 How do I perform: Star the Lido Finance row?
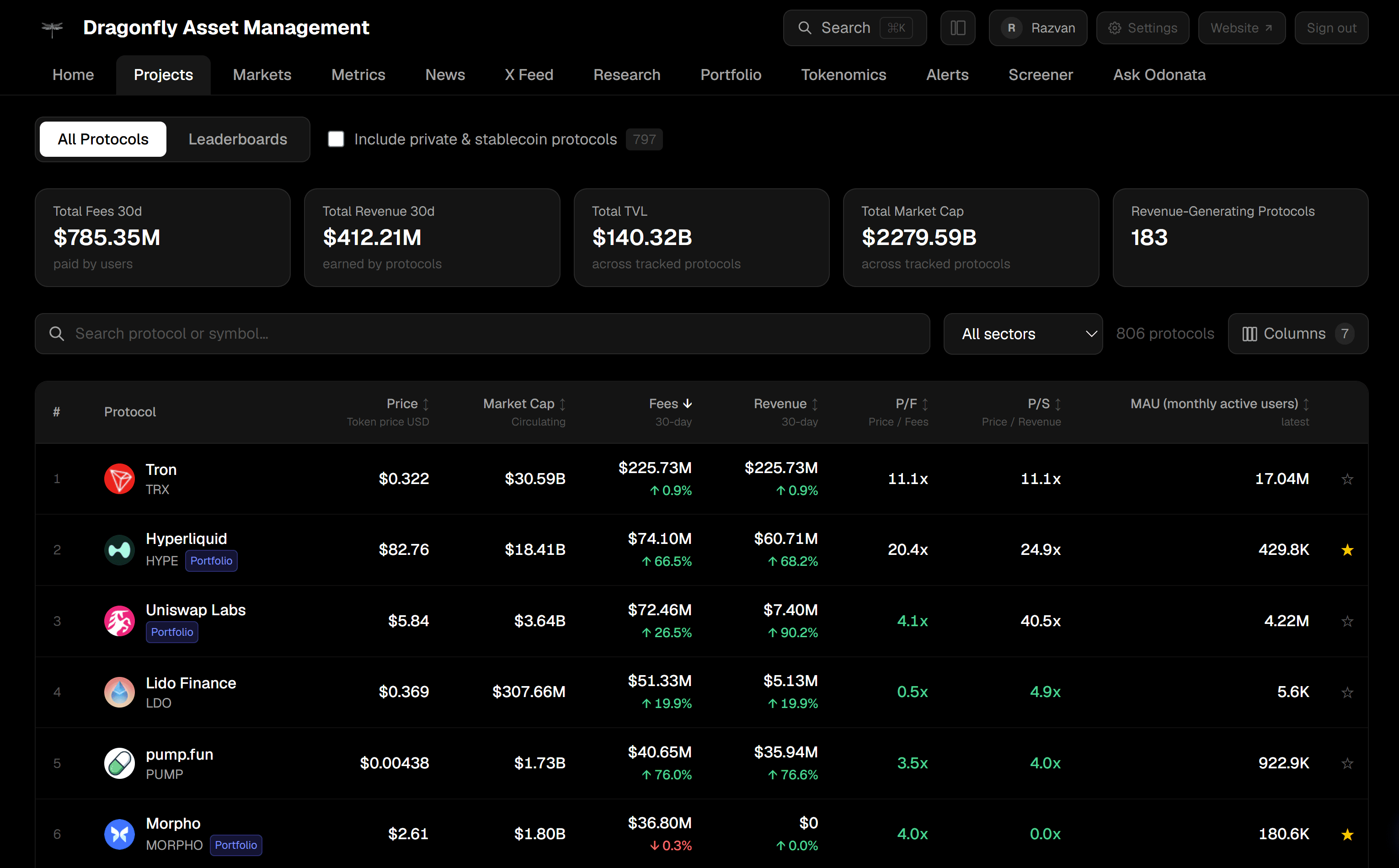tap(1347, 692)
